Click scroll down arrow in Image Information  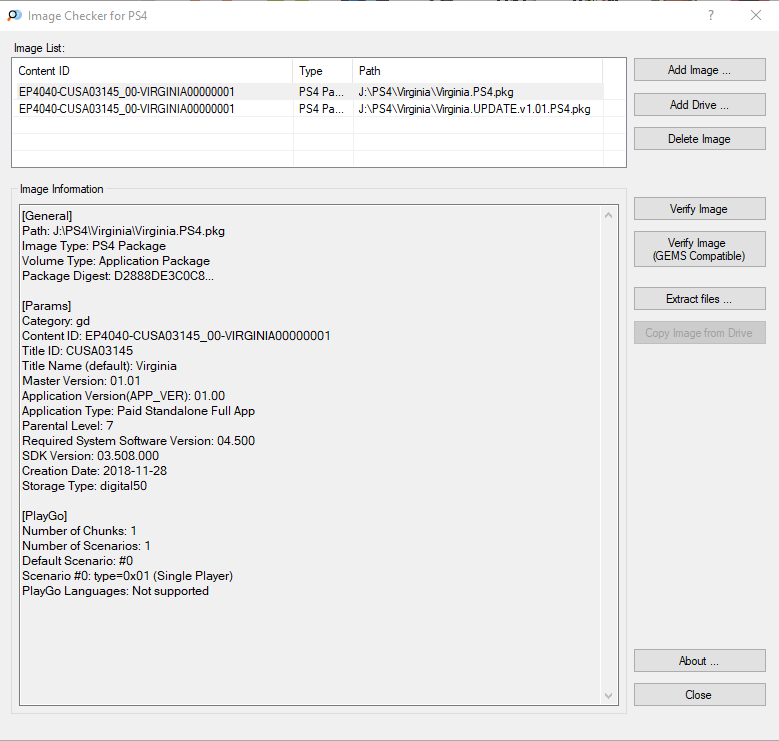tap(609, 696)
